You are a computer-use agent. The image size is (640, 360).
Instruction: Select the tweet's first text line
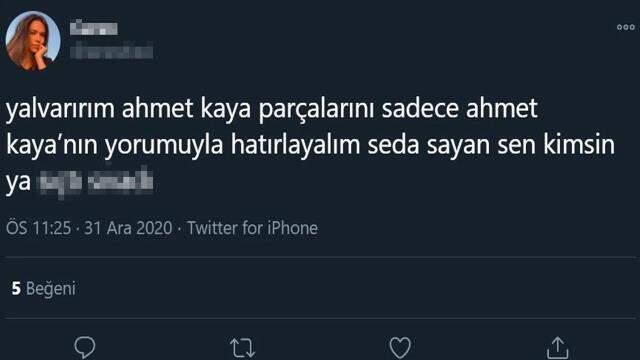pyautogui.click(x=271, y=109)
